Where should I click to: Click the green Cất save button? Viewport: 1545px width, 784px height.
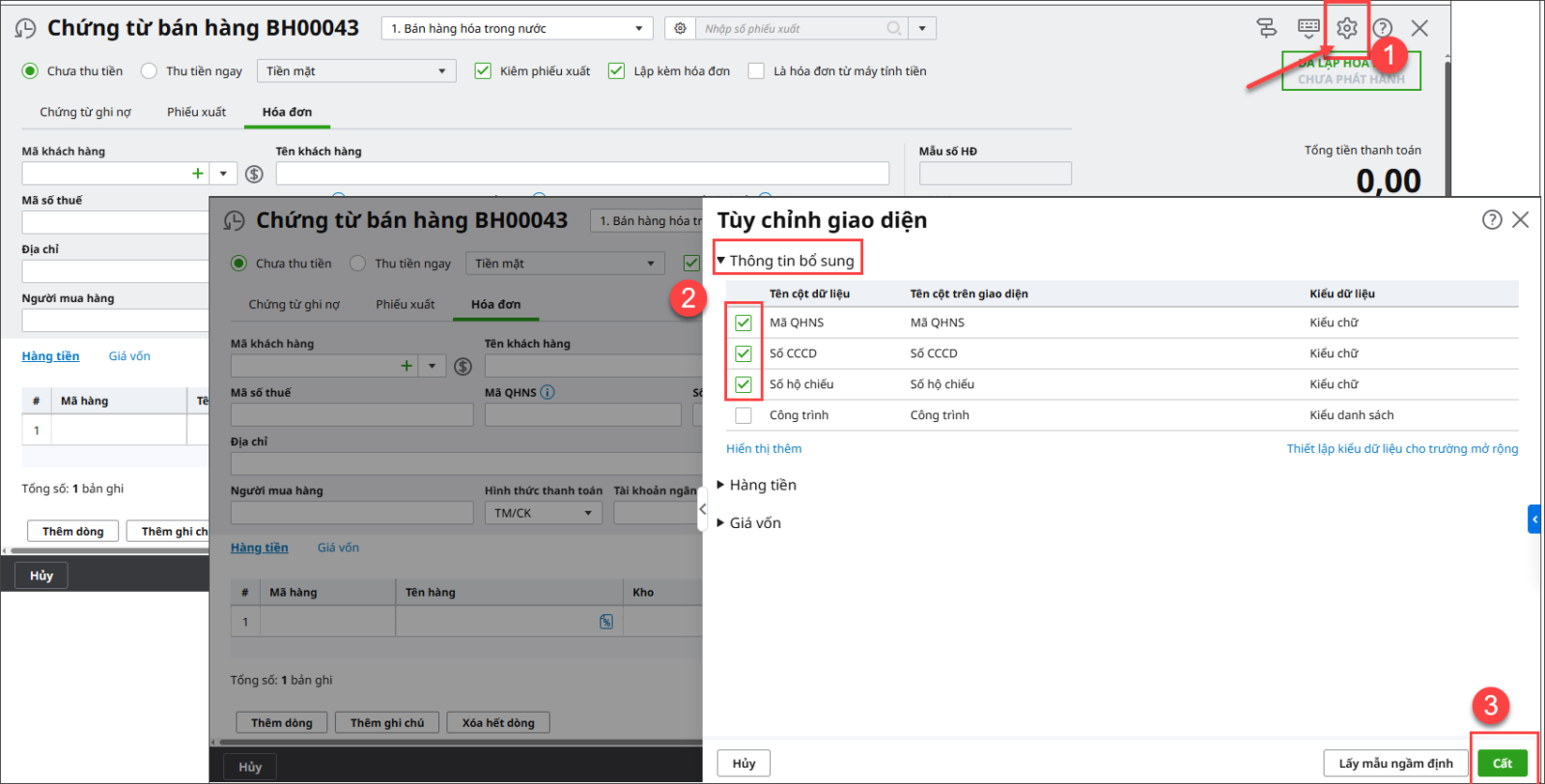(1502, 763)
